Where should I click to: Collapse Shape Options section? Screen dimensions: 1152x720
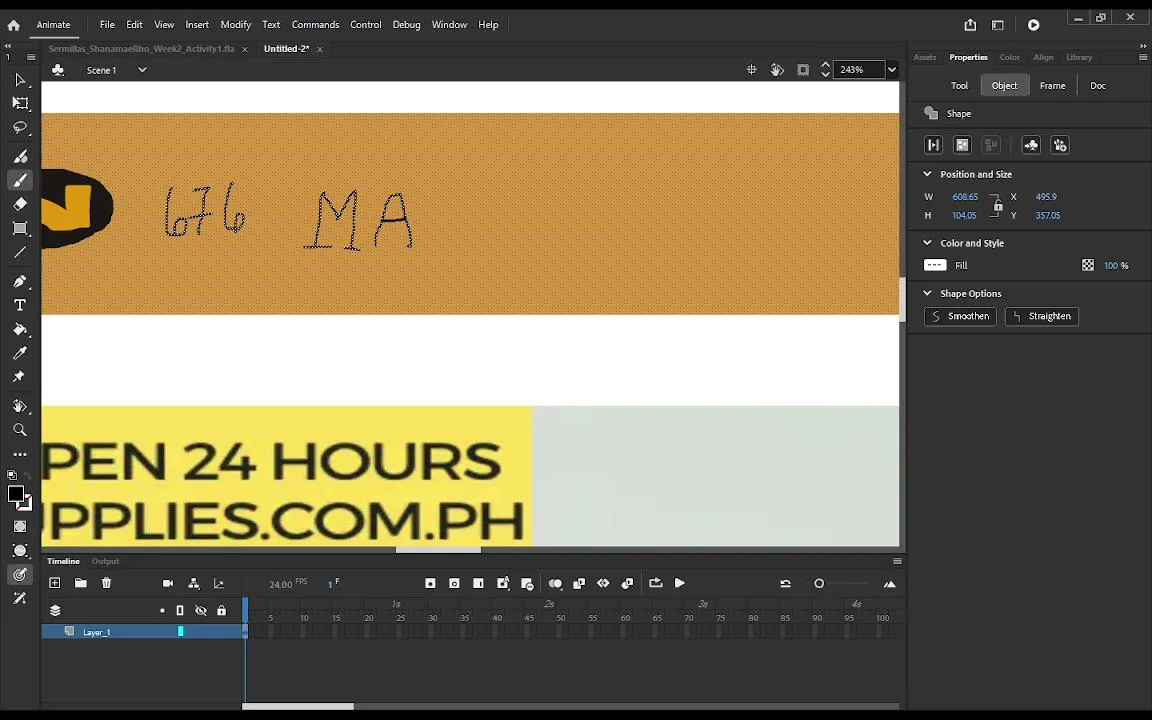pos(927,293)
